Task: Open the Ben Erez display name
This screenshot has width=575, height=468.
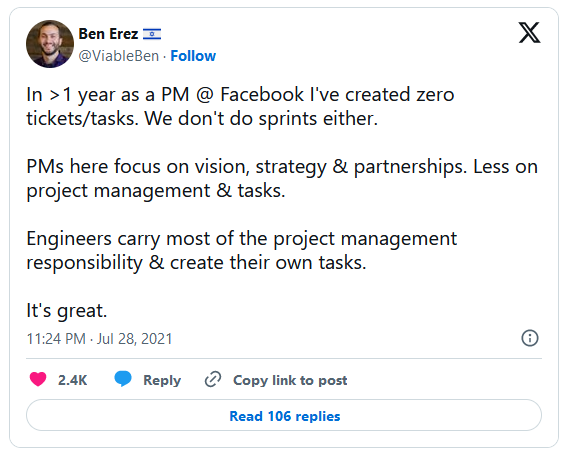Action: (108, 34)
